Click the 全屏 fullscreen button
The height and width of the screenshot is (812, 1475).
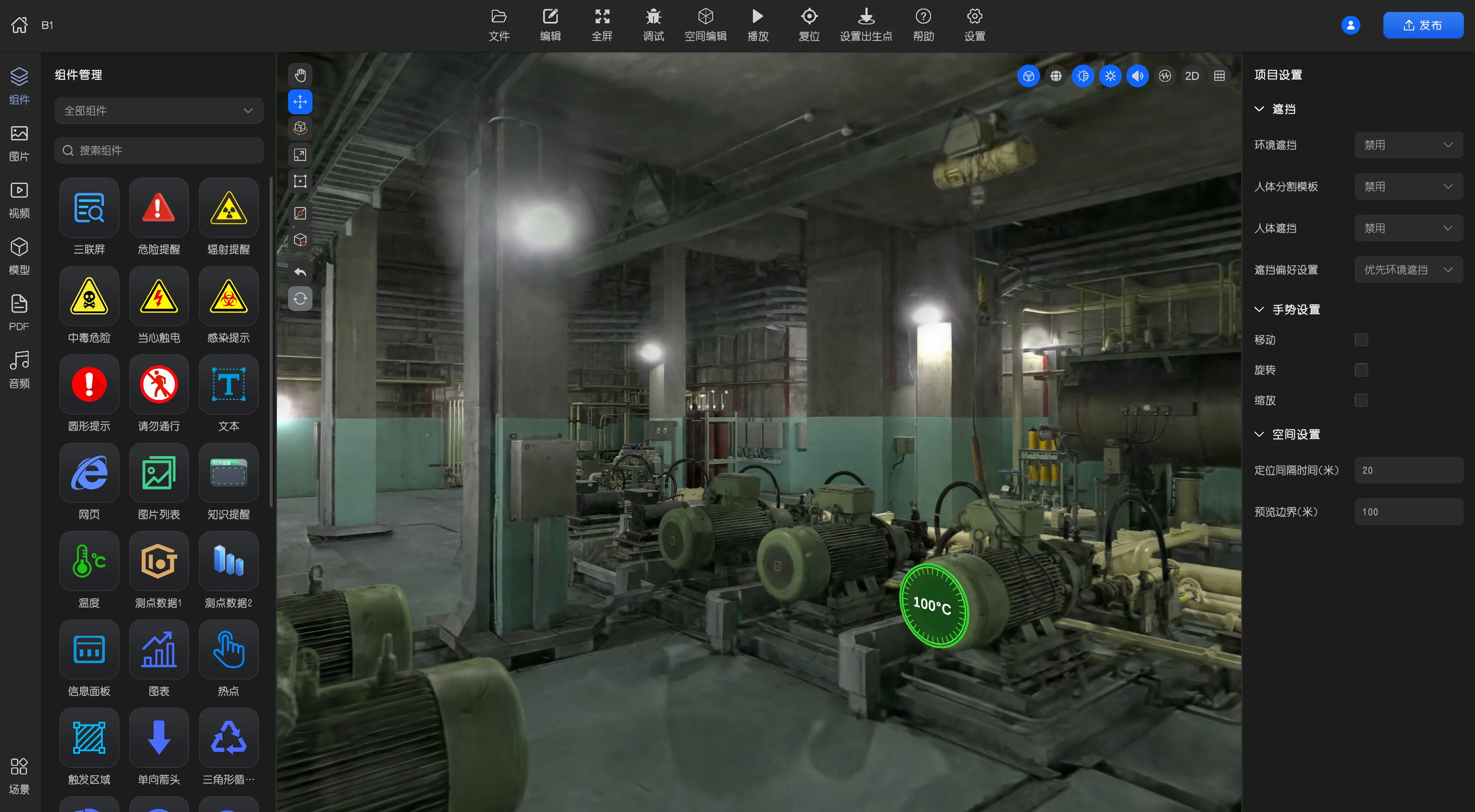coord(602,25)
